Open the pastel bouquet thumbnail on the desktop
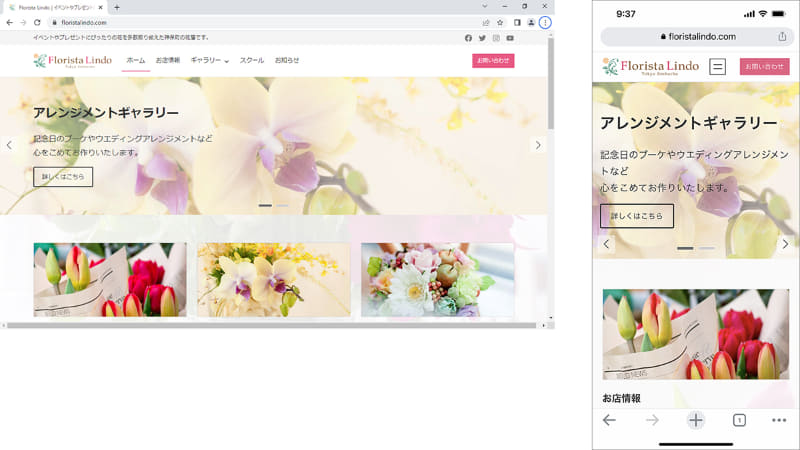800x450 pixels. click(x=438, y=280)
